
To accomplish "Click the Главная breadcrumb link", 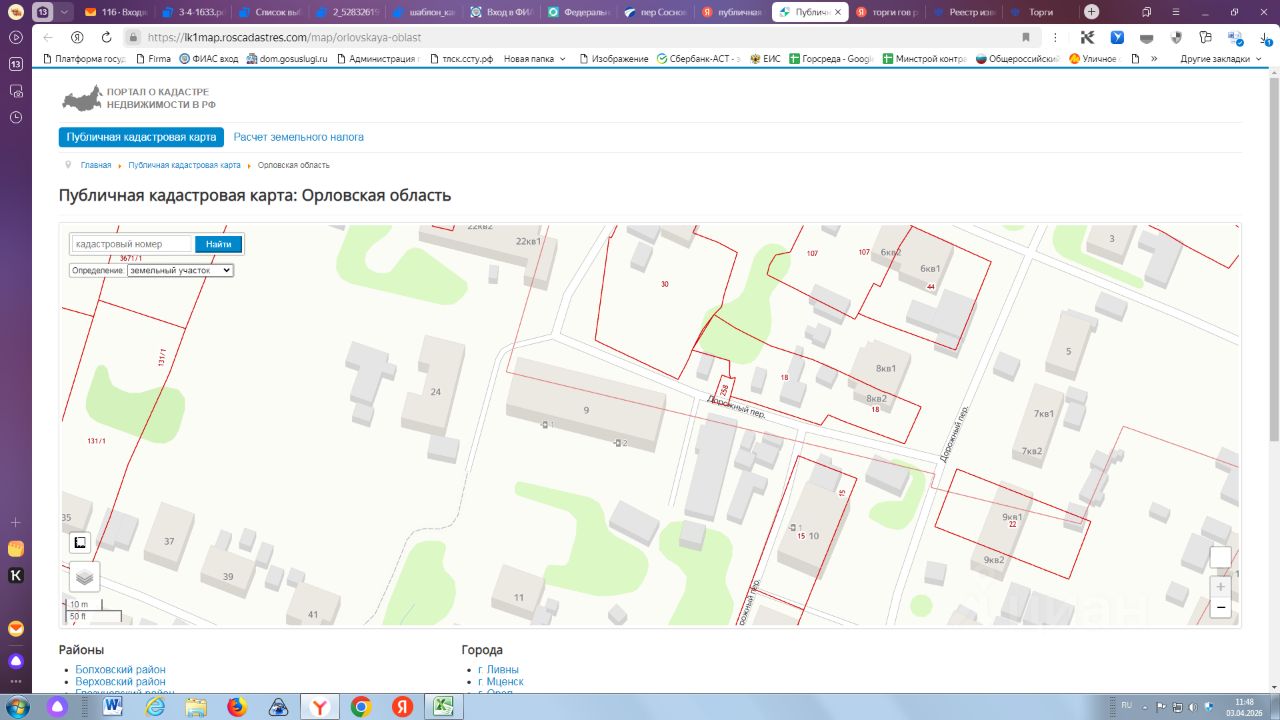I will coord(96,165).
